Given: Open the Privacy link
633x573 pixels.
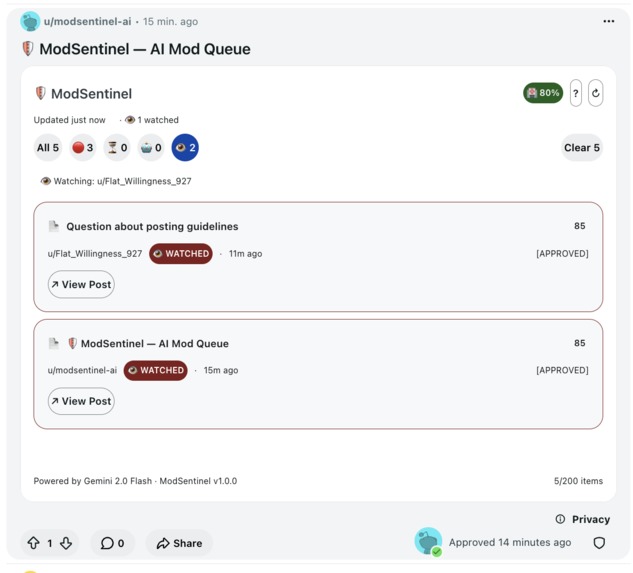Looking at the screenshot, I should [583, 519].
